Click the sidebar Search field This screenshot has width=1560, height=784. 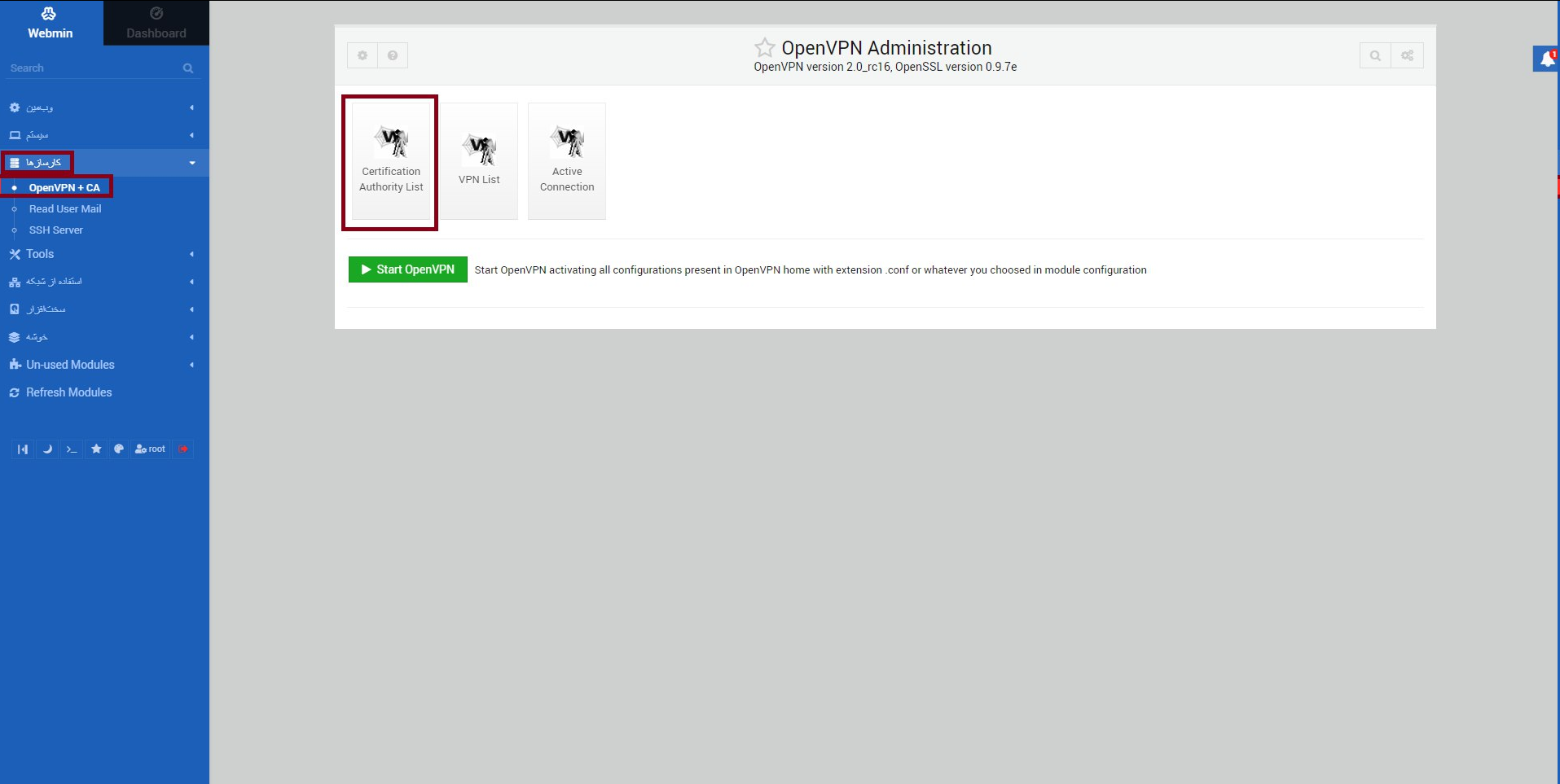[x=94, y=68]
